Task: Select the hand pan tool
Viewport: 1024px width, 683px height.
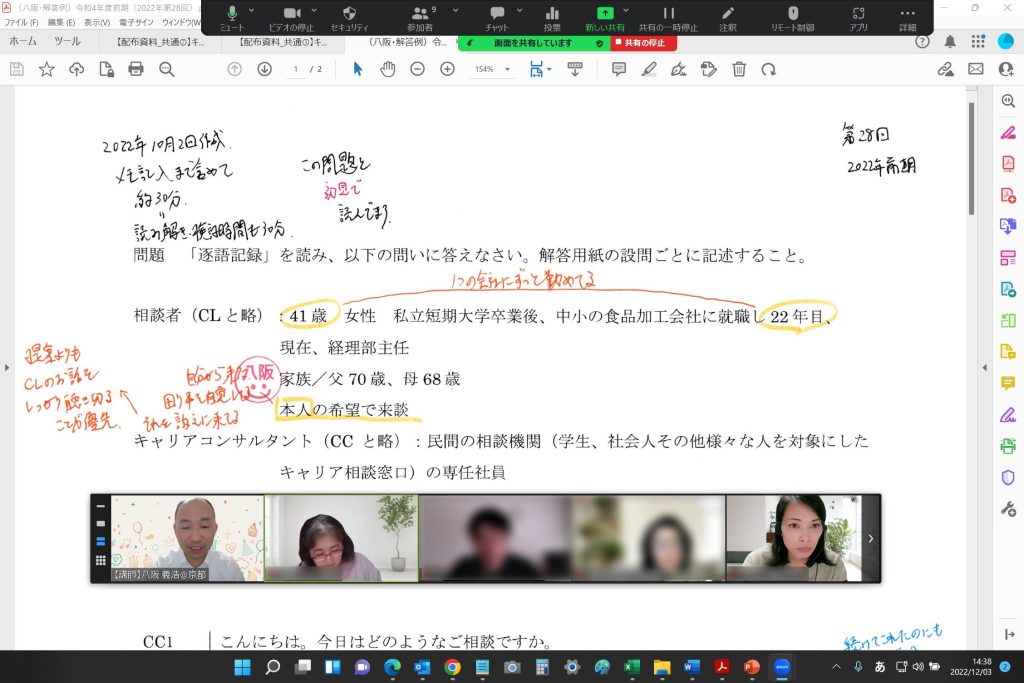Action: click(387, 69)
